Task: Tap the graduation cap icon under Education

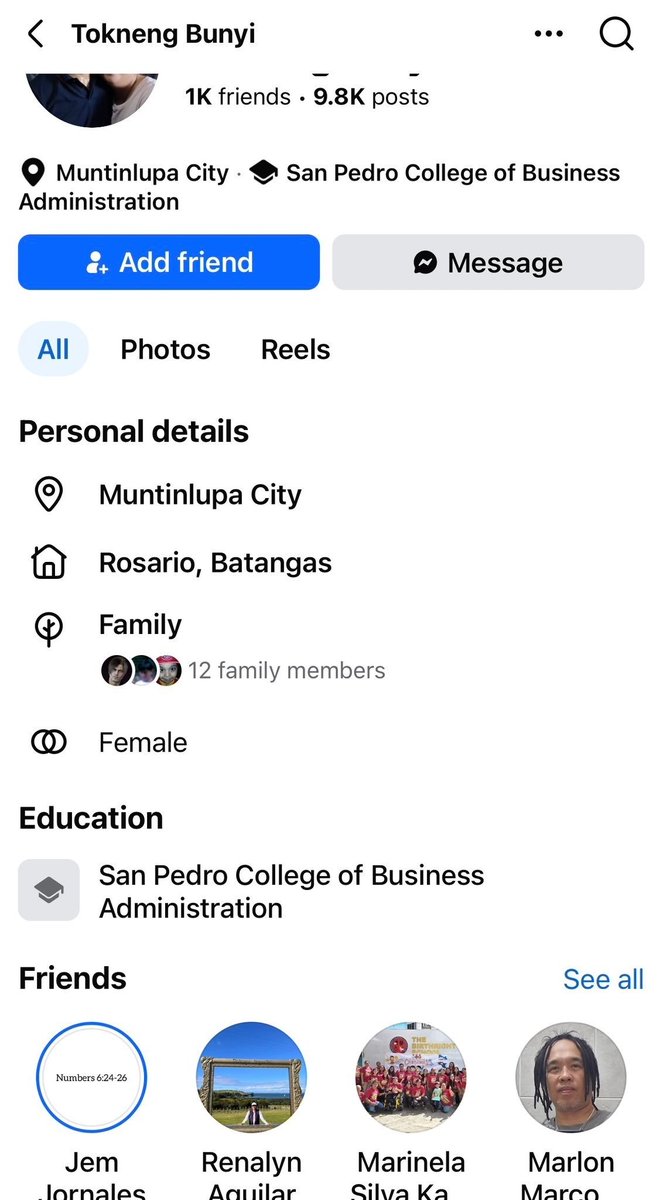Action: [x=49, y=890]
